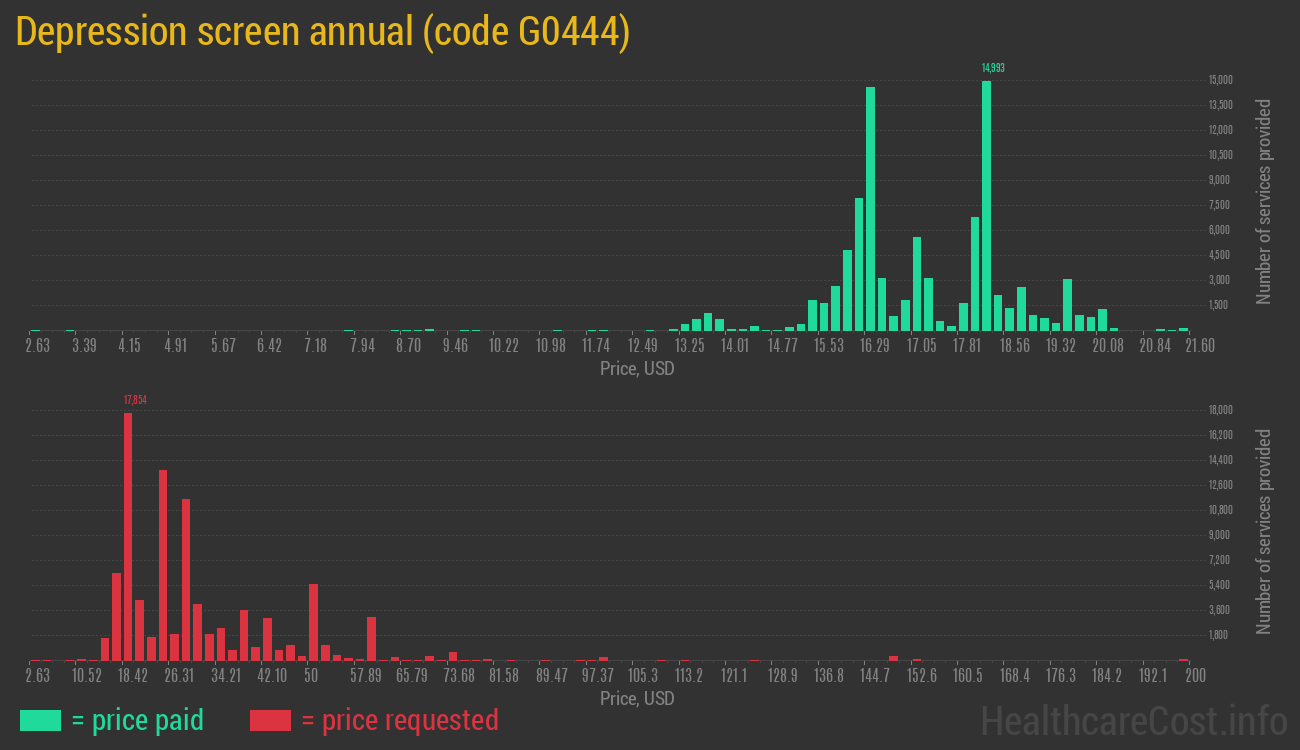Click the top chart's 'Number of services provided' title

click(x=1264, y=201)
